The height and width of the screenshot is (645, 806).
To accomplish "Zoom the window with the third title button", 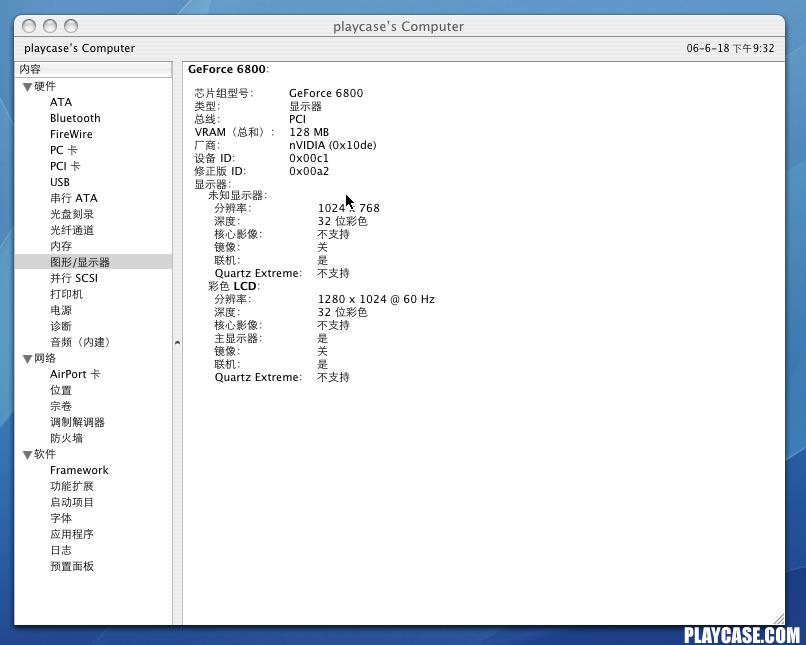I will point(71,26).
